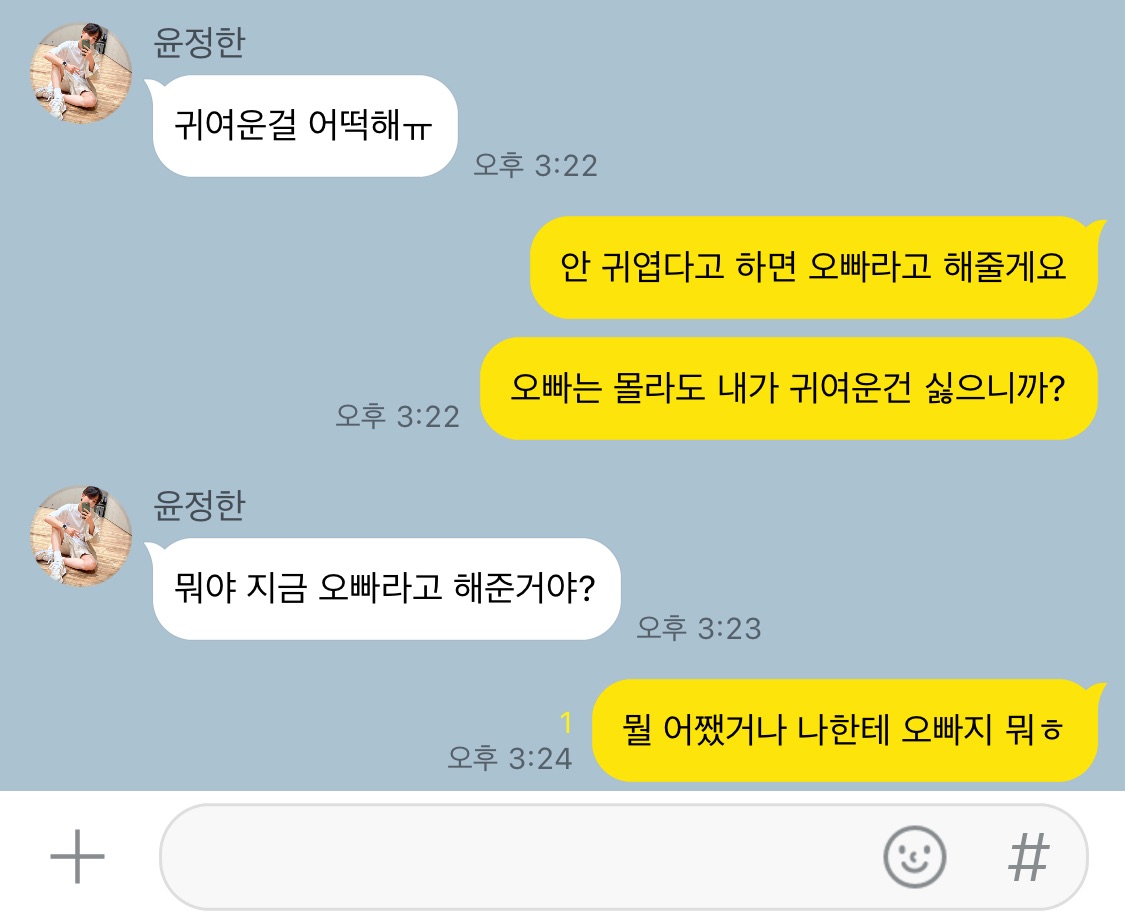Tap the 오후 3:24 timestamp
Screen dimensions: 1125x921
pos(509,758)
